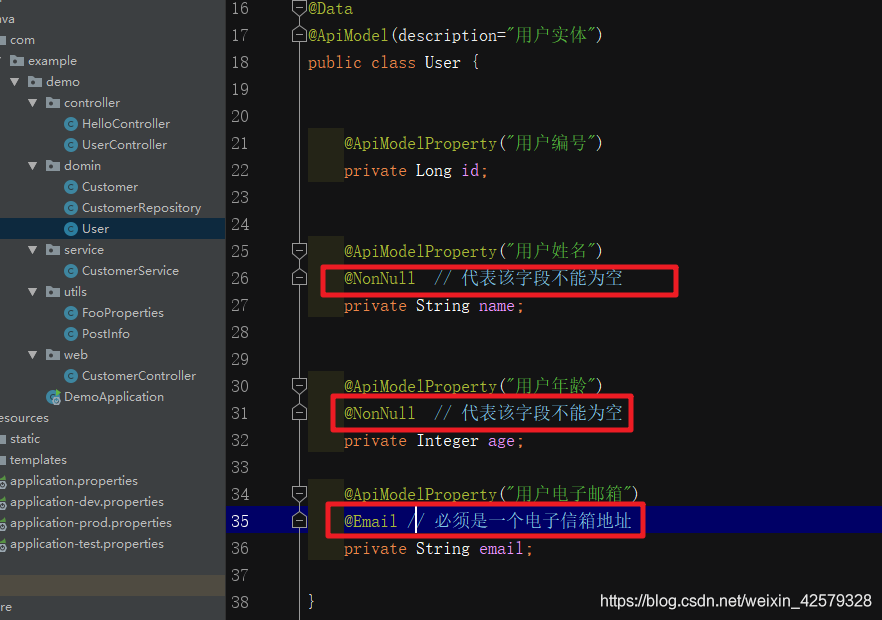
Task: Click the demo package folder icon
Action: [x=35, y=82]
